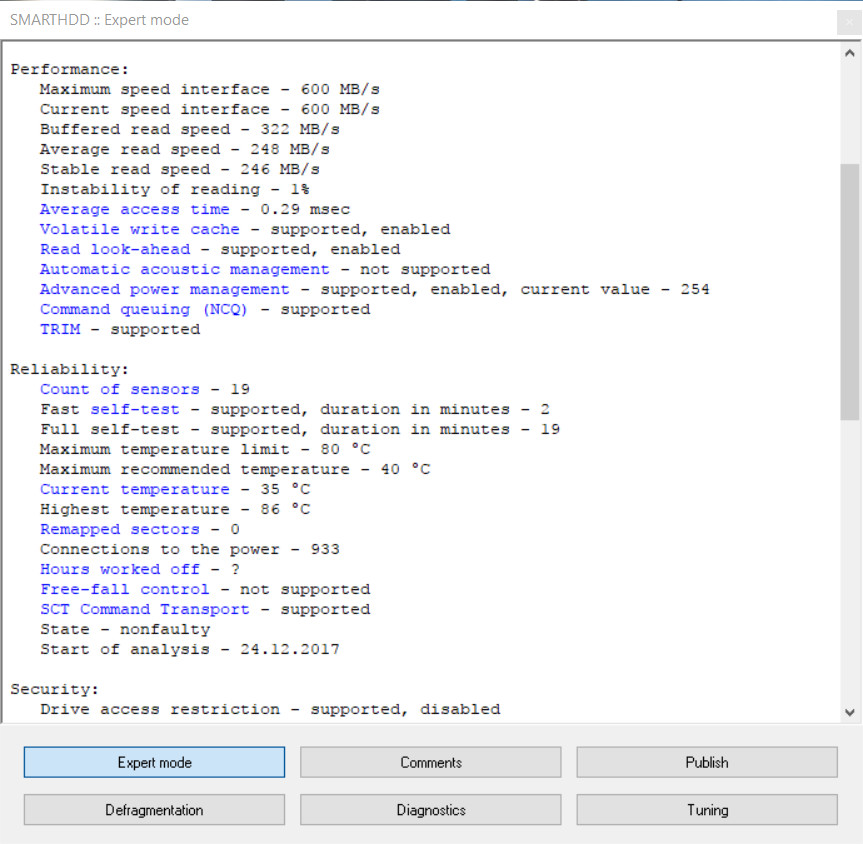The width and height of the screenshot is (863, 844).
Task: Open the Remapped sectors link
Action: pyautogui.click(x=119, y=530)
